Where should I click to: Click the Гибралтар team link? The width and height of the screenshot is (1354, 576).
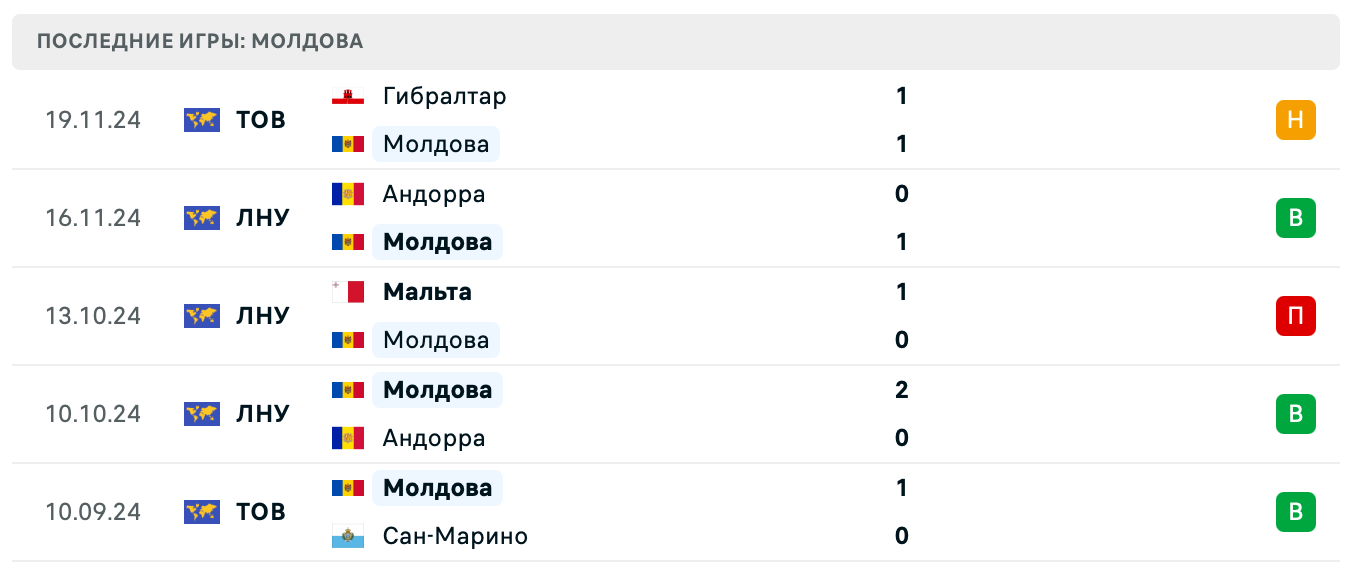[443, 96]
